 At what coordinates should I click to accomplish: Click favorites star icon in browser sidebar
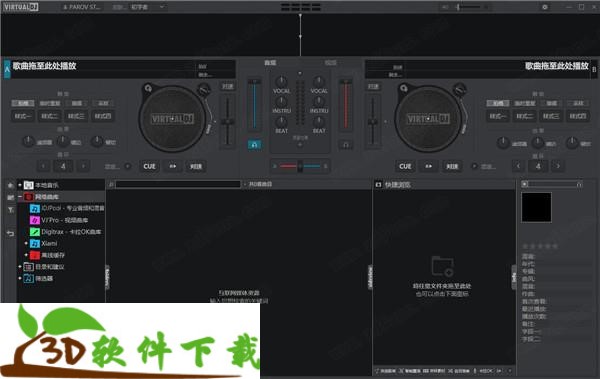10,185
